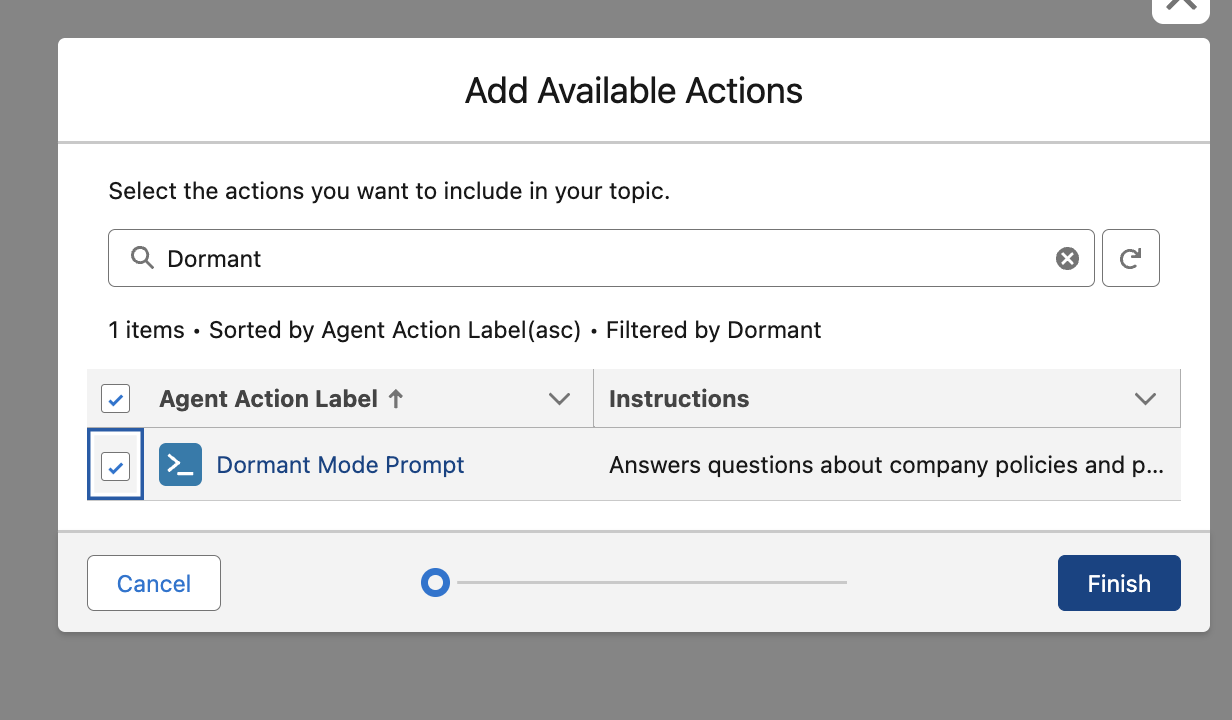
Task: Focus the action search input field
Action: click(x=600, y=259)
